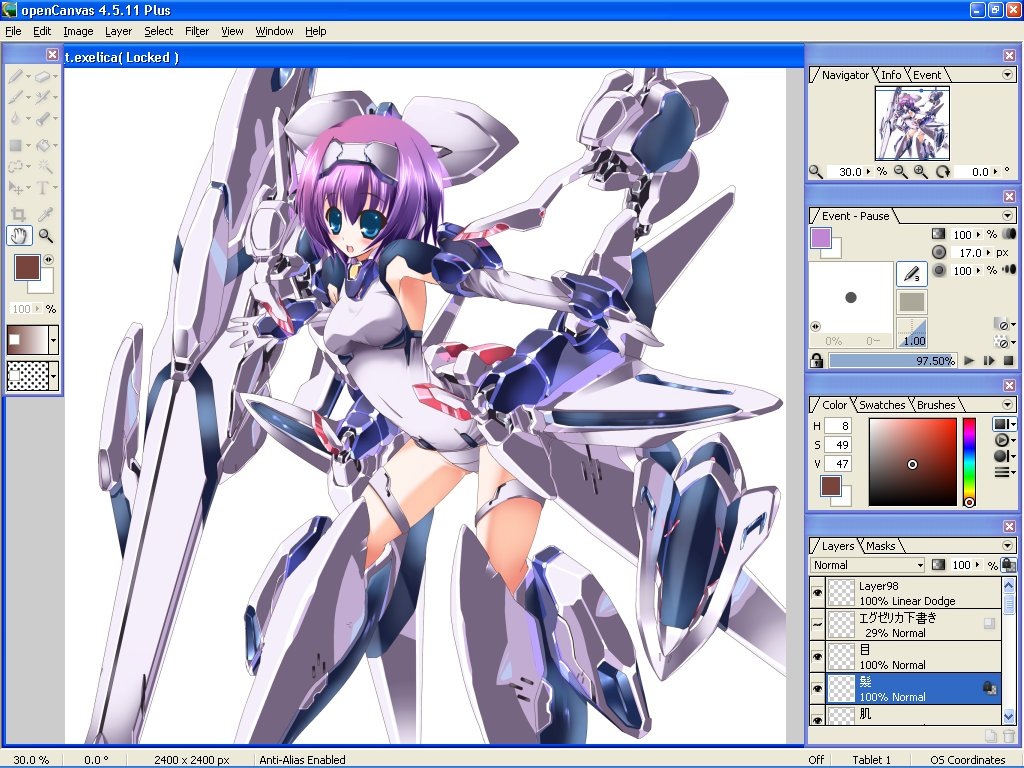The width and height of the screenshot is (1024, 768).
Task: Select the rectangle shape tool
Action: pyautogui.click(x=16, y=145)
